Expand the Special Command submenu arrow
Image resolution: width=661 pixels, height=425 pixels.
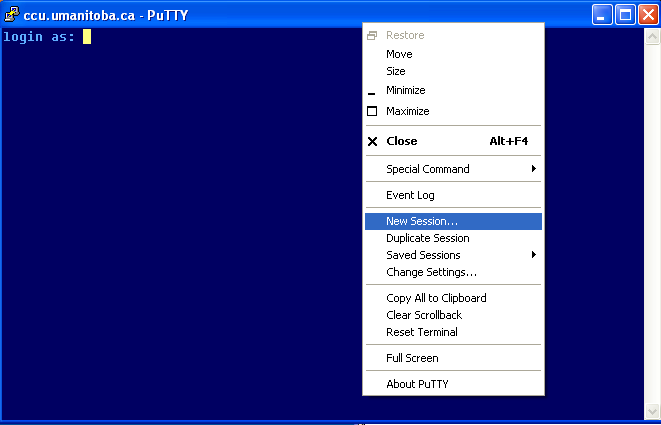tap(533, 169)
